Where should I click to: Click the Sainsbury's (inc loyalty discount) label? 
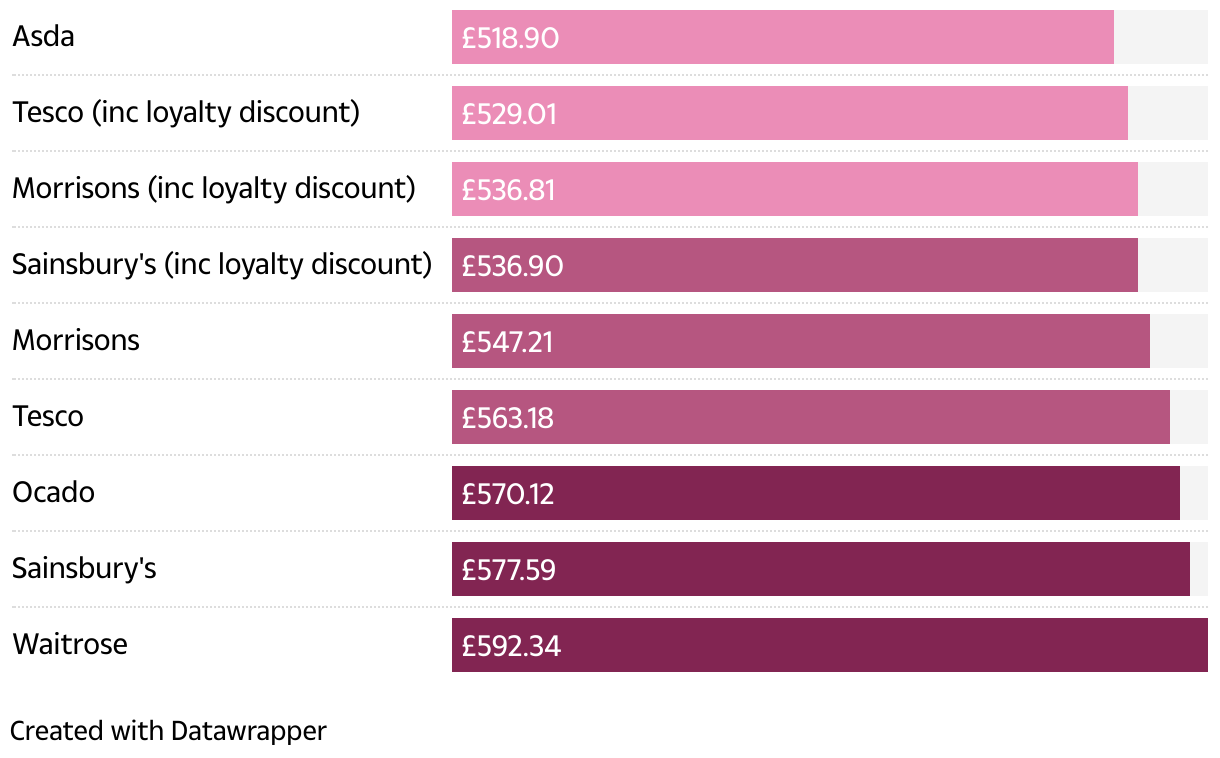(x=222, y=264)
